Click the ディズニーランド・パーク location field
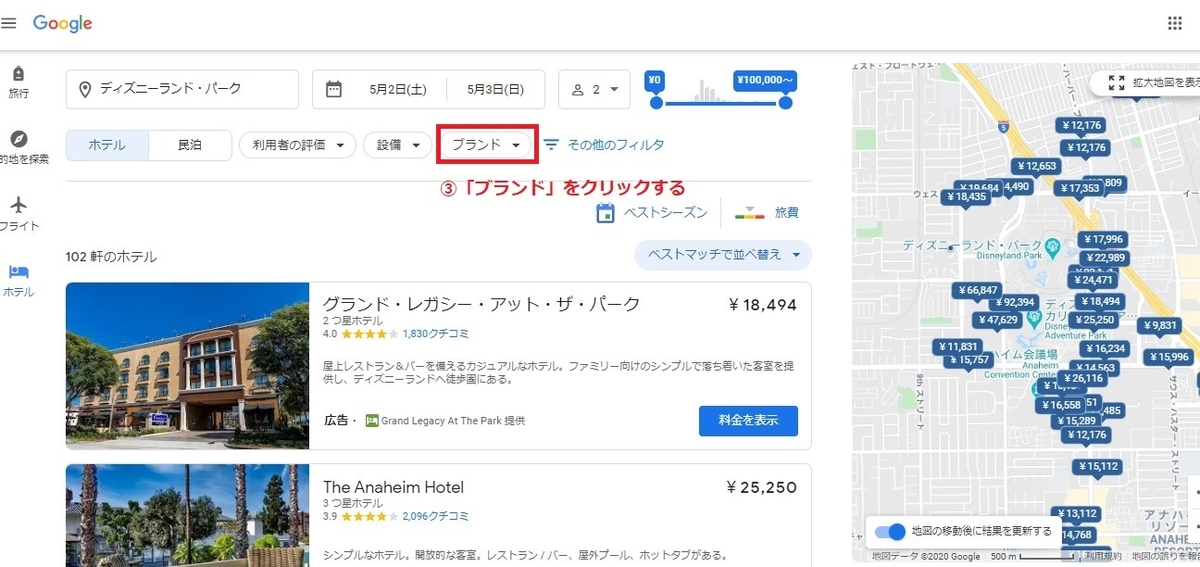The height and width of the screenshot is (567, 1200). (x=182, y=89)
